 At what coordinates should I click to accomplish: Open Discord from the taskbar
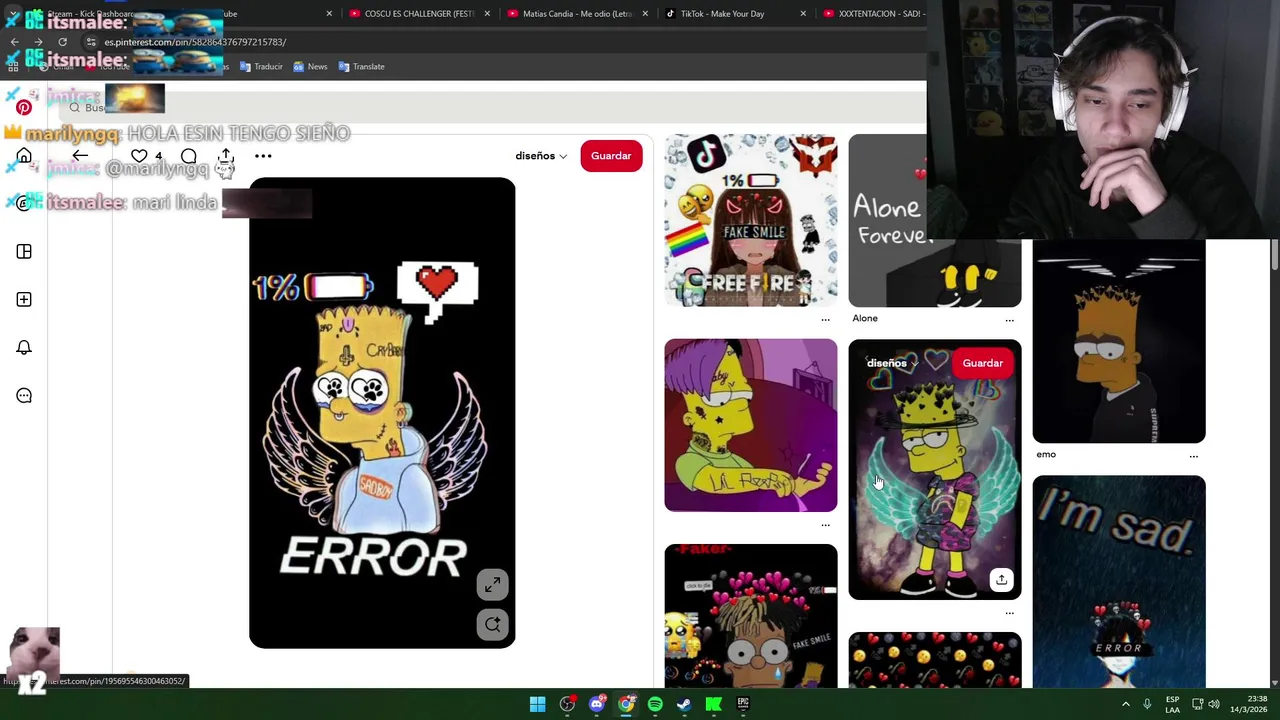point(597,704)
